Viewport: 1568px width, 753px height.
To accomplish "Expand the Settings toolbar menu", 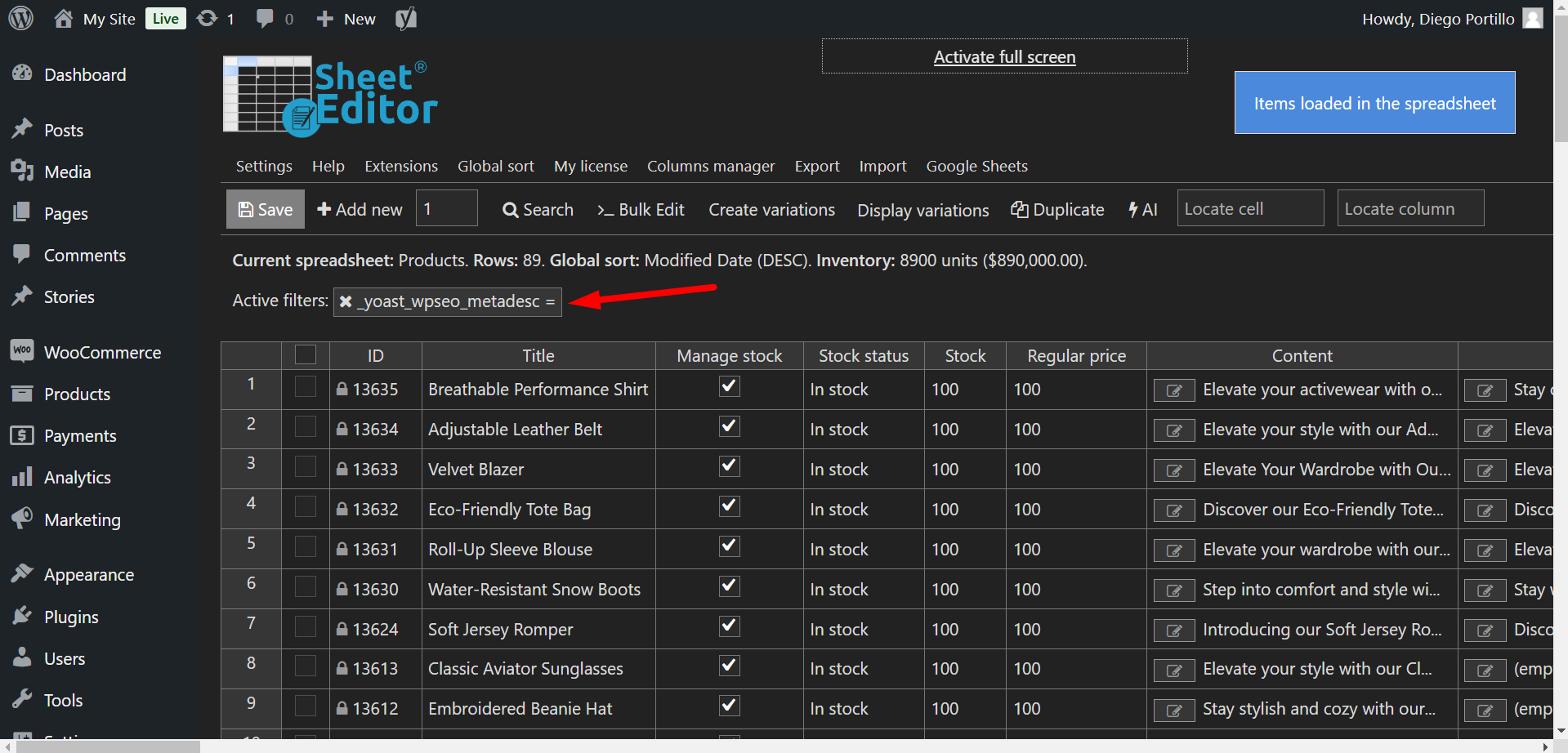I will [x=264, y=166].
